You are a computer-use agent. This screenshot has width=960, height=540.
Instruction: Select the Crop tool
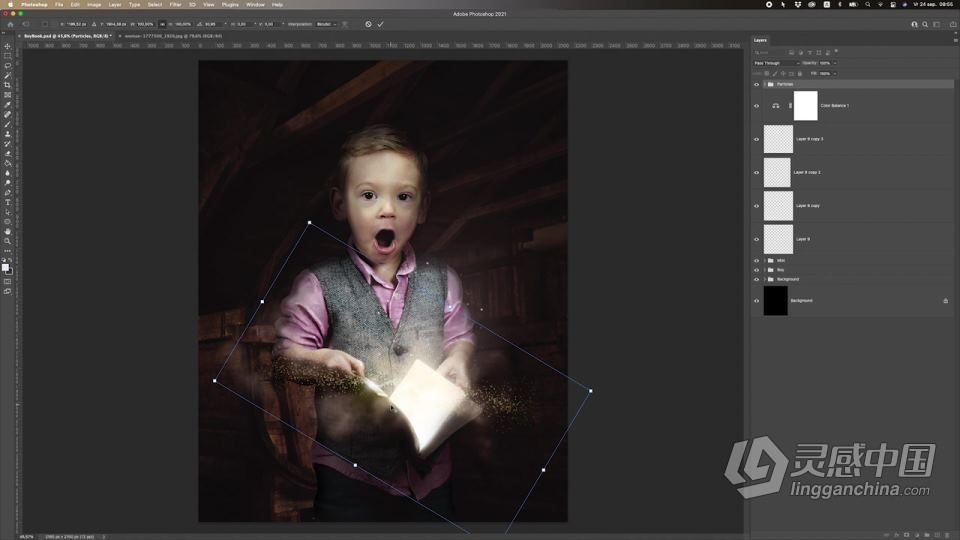click(7, 86)
